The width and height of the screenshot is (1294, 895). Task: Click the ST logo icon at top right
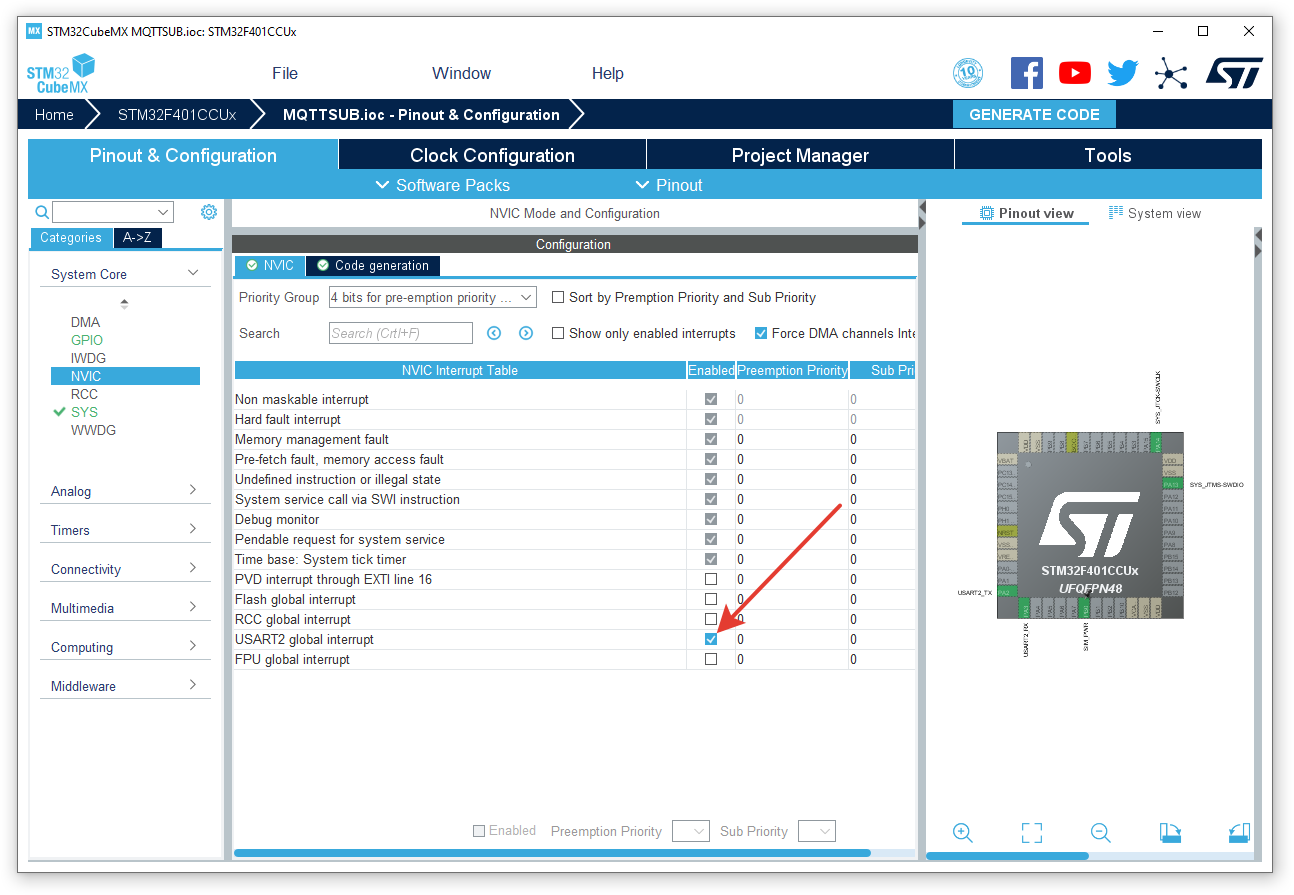[1233, 73]
